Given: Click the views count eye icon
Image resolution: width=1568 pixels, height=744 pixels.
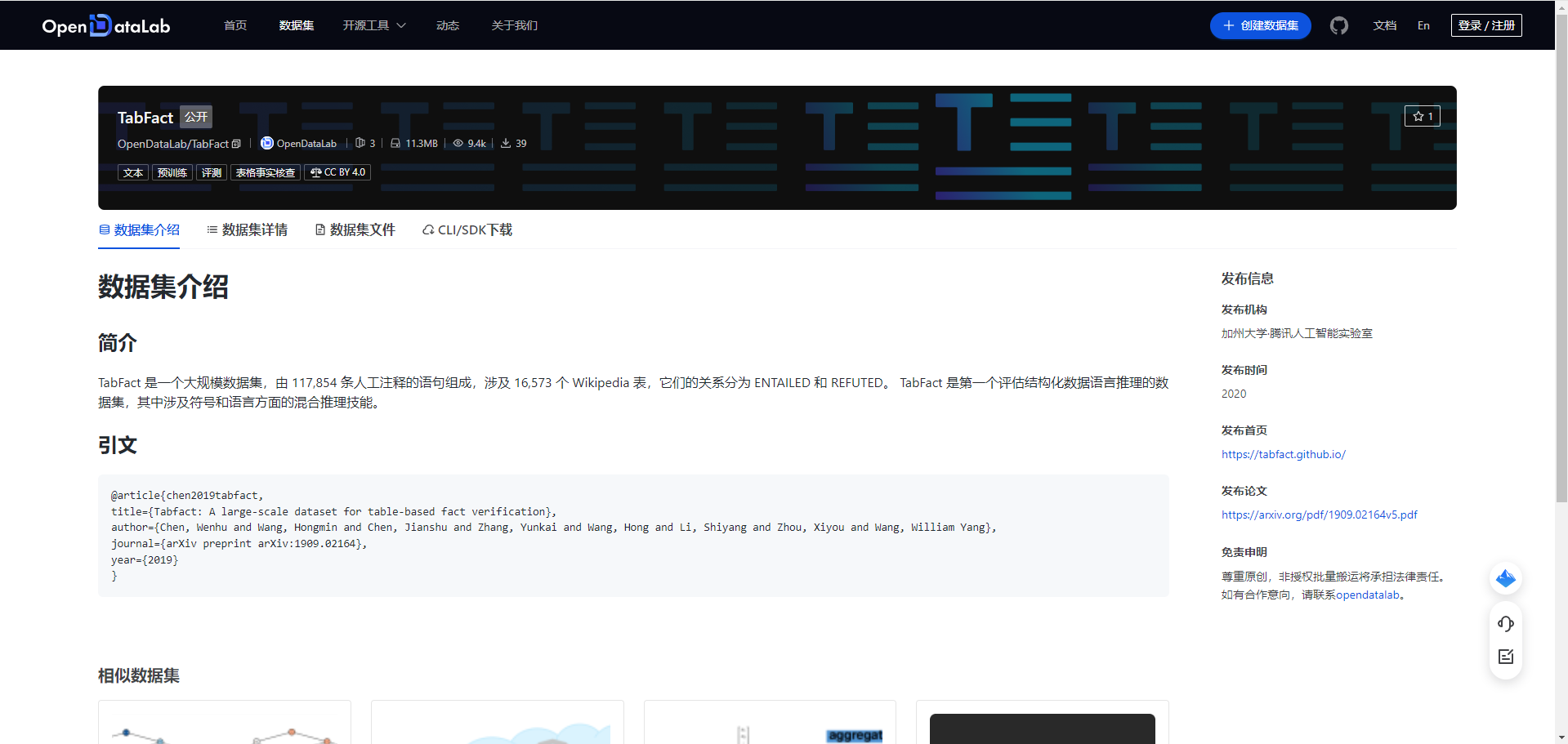Looking at the screenshot, I should tap(458, 143).
